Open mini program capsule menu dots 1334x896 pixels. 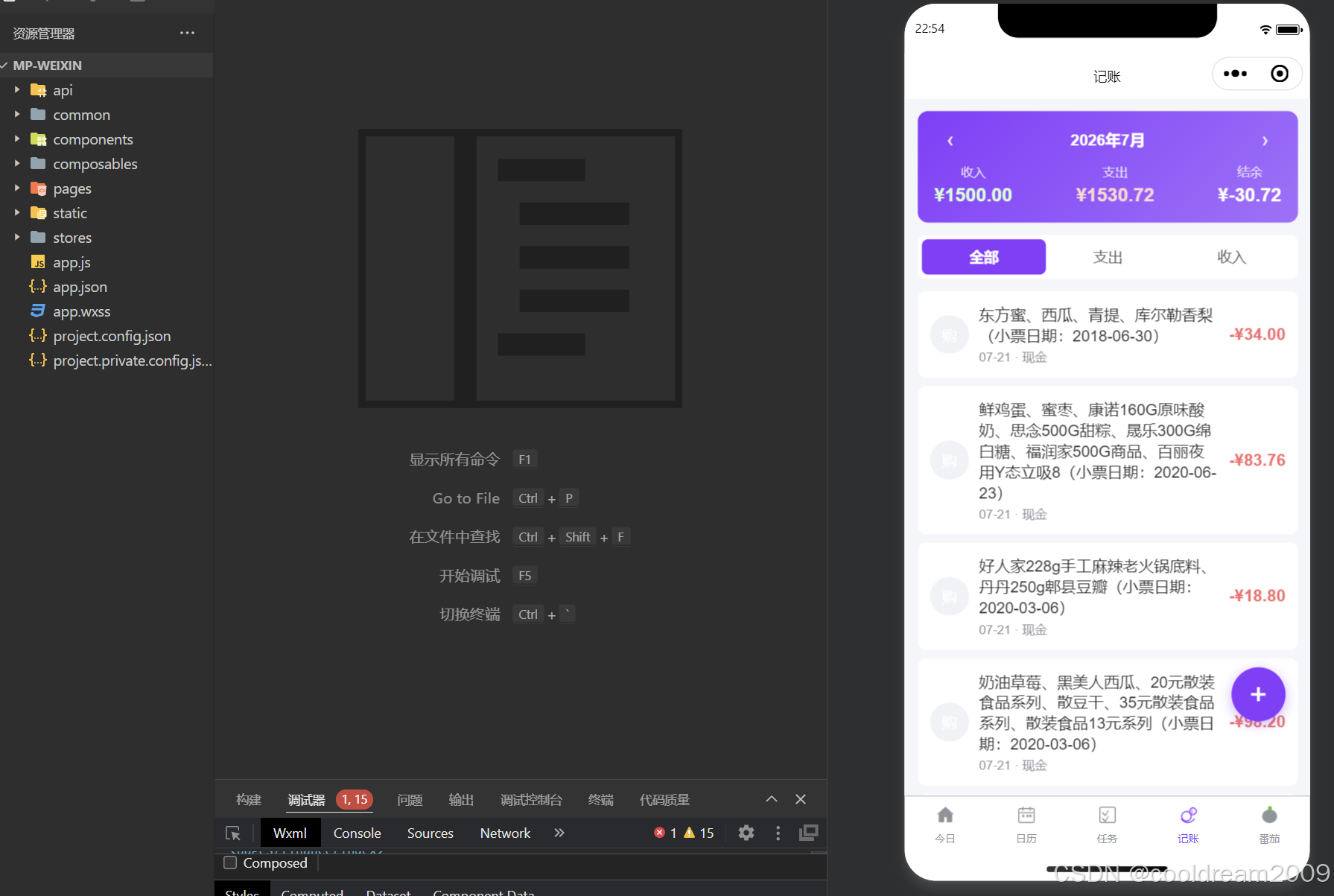click(x=1235, y=74)
